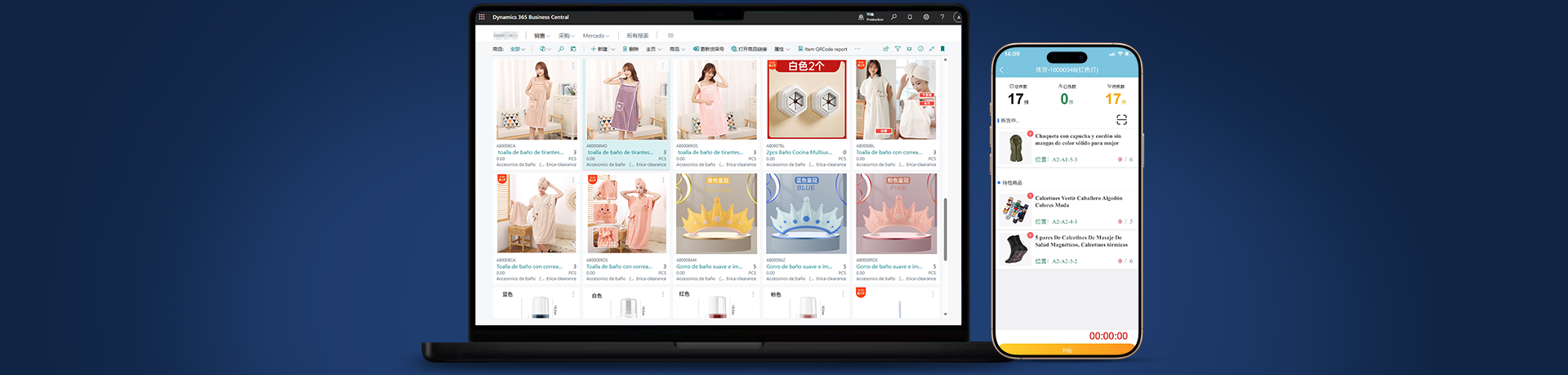This screenshot has height=375, width=1568.
Task: Toggle the filter pane icon
Action: (x=898, y=49)
